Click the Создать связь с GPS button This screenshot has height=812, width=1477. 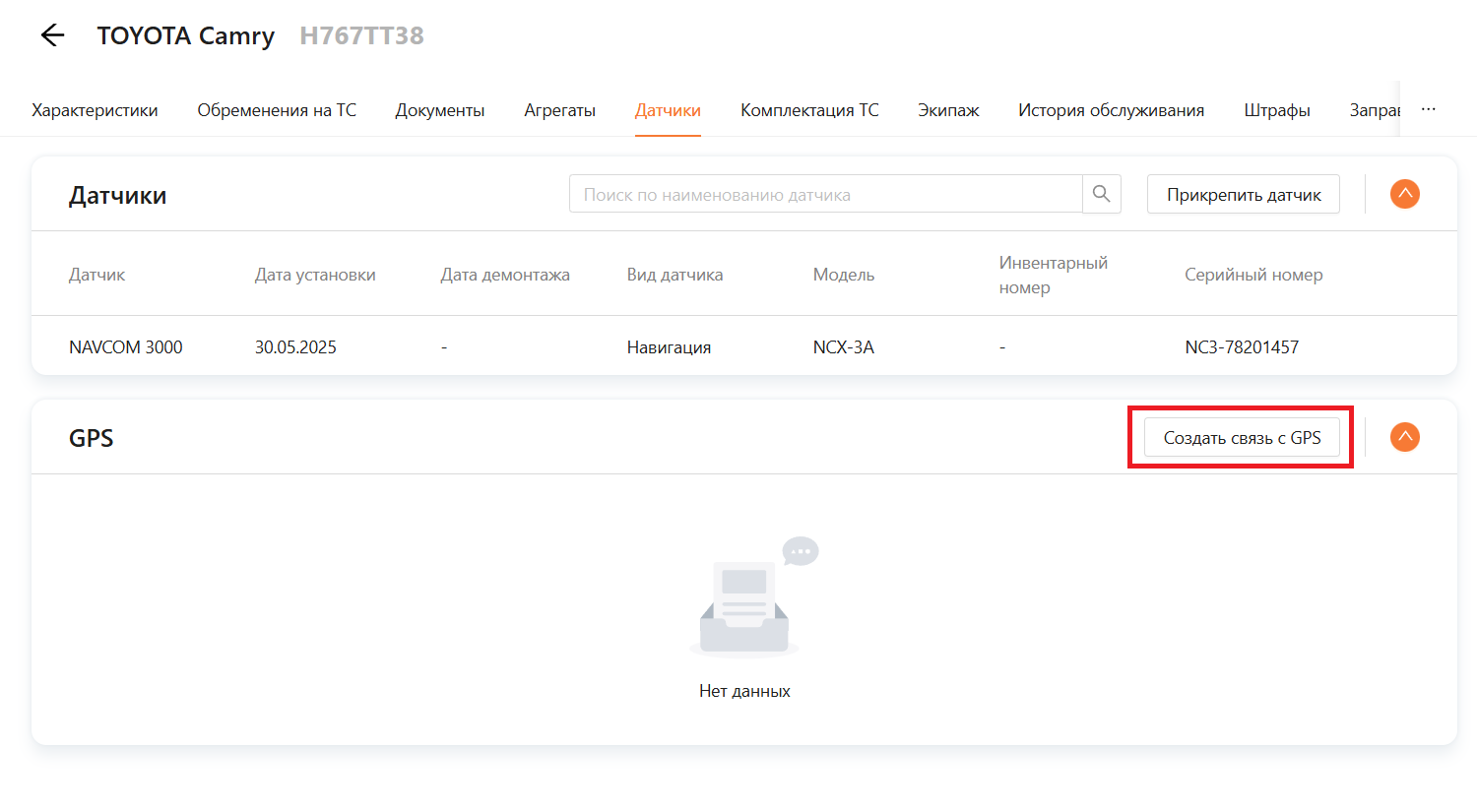pos(1242,438)
